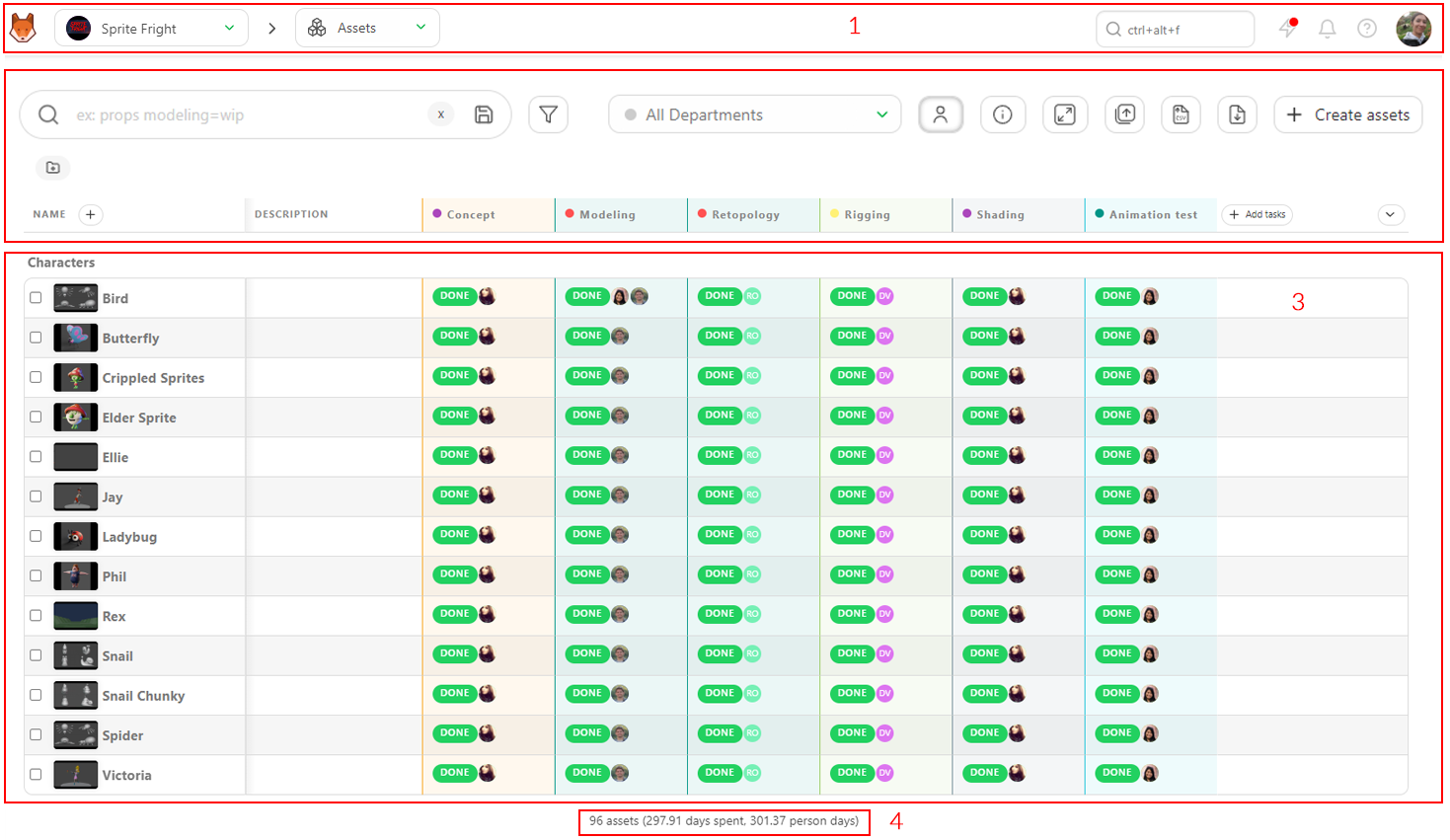The height and width of the screenshot is (840, 1450).
Task: Click the assignee avatar in Jay's Concept cell
Action: click(x=487, y=495)
